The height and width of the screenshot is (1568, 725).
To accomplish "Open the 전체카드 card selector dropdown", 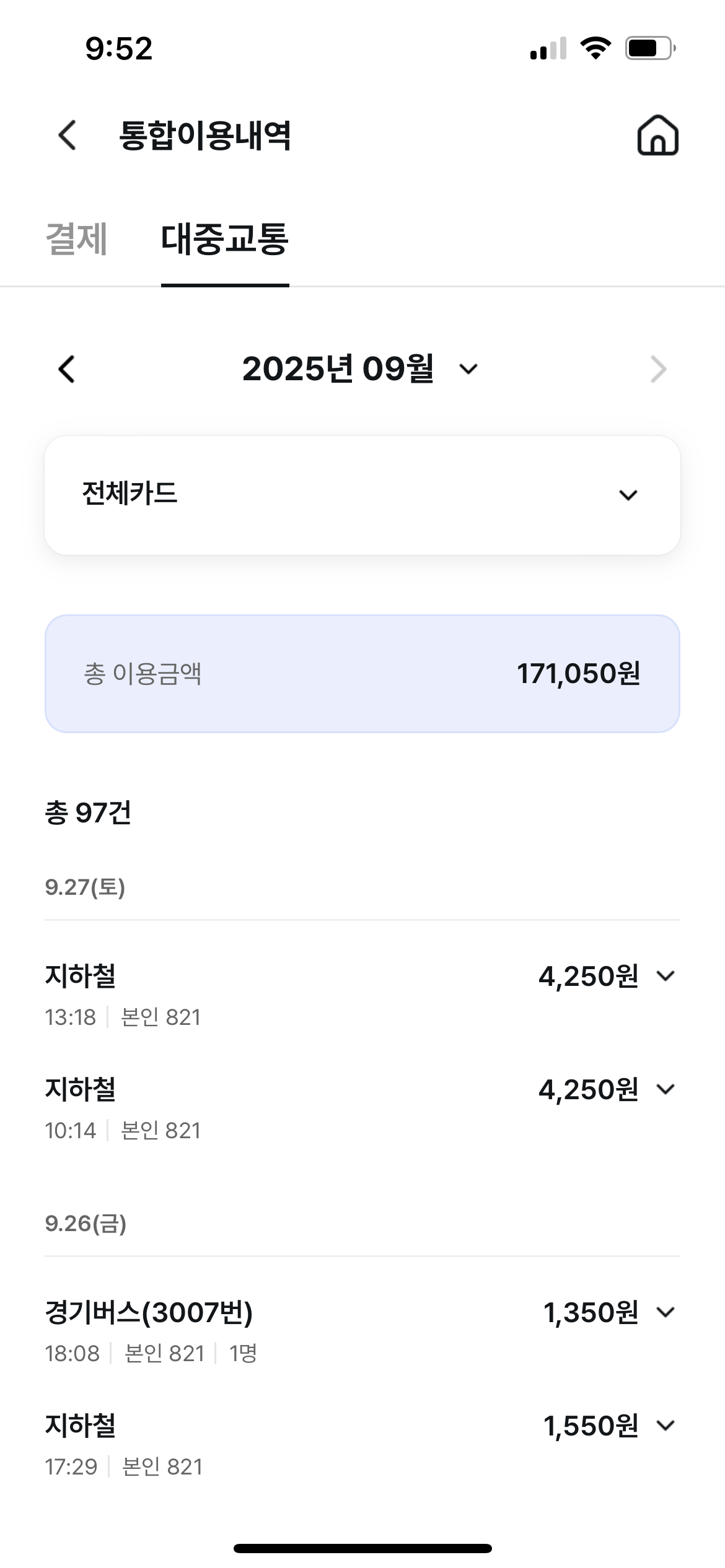I will coord(362,495).
